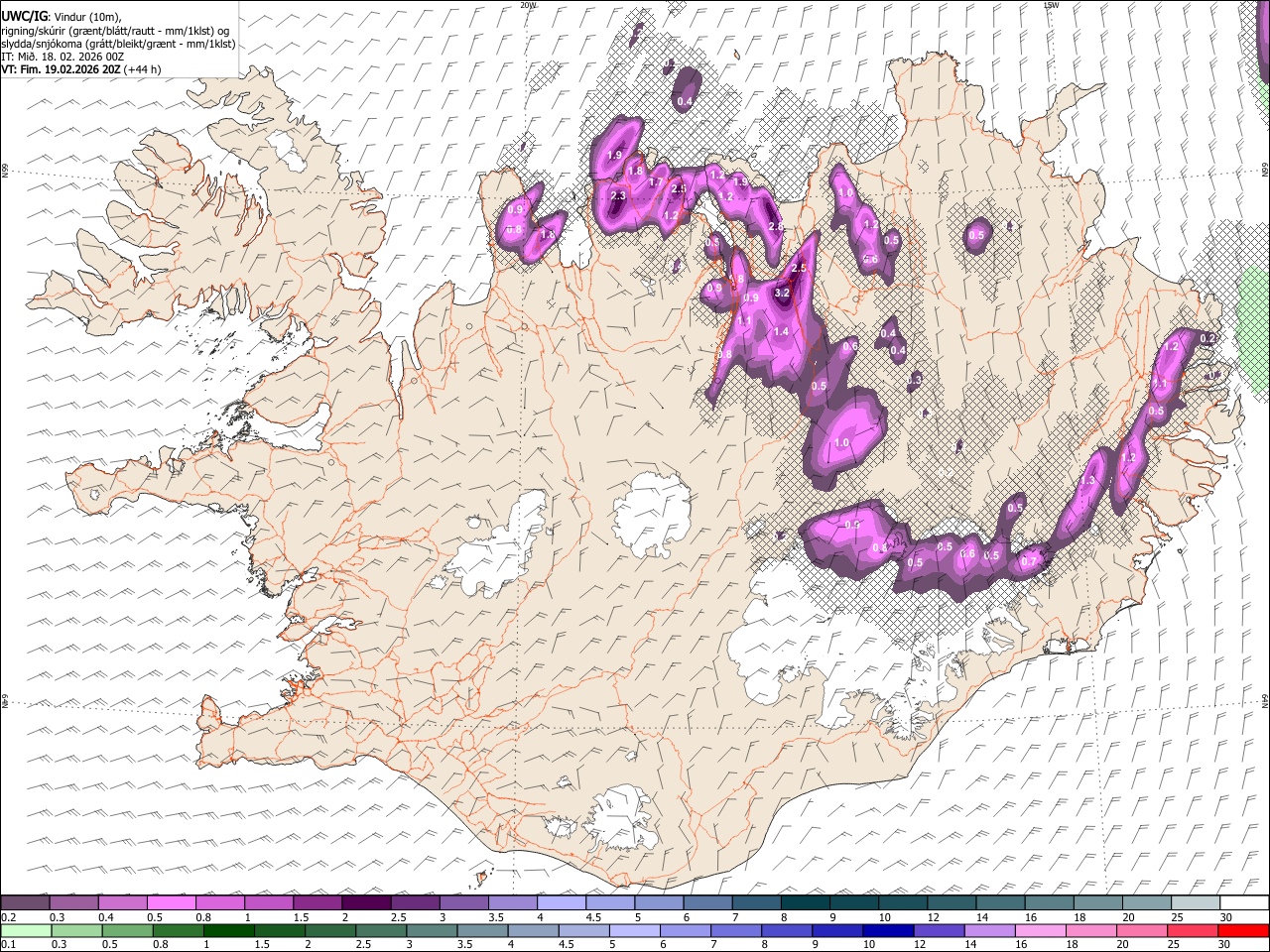
Task: Click the 0.2 value on the map's eastern coast
Action: point(1207,338)
